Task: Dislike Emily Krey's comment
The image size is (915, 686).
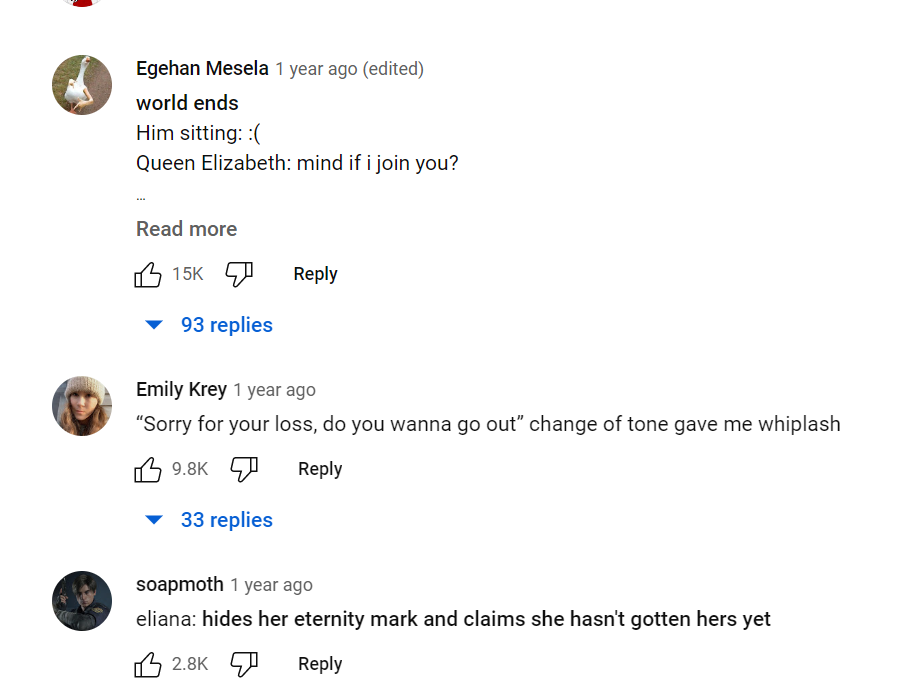Action: point(244,470)
